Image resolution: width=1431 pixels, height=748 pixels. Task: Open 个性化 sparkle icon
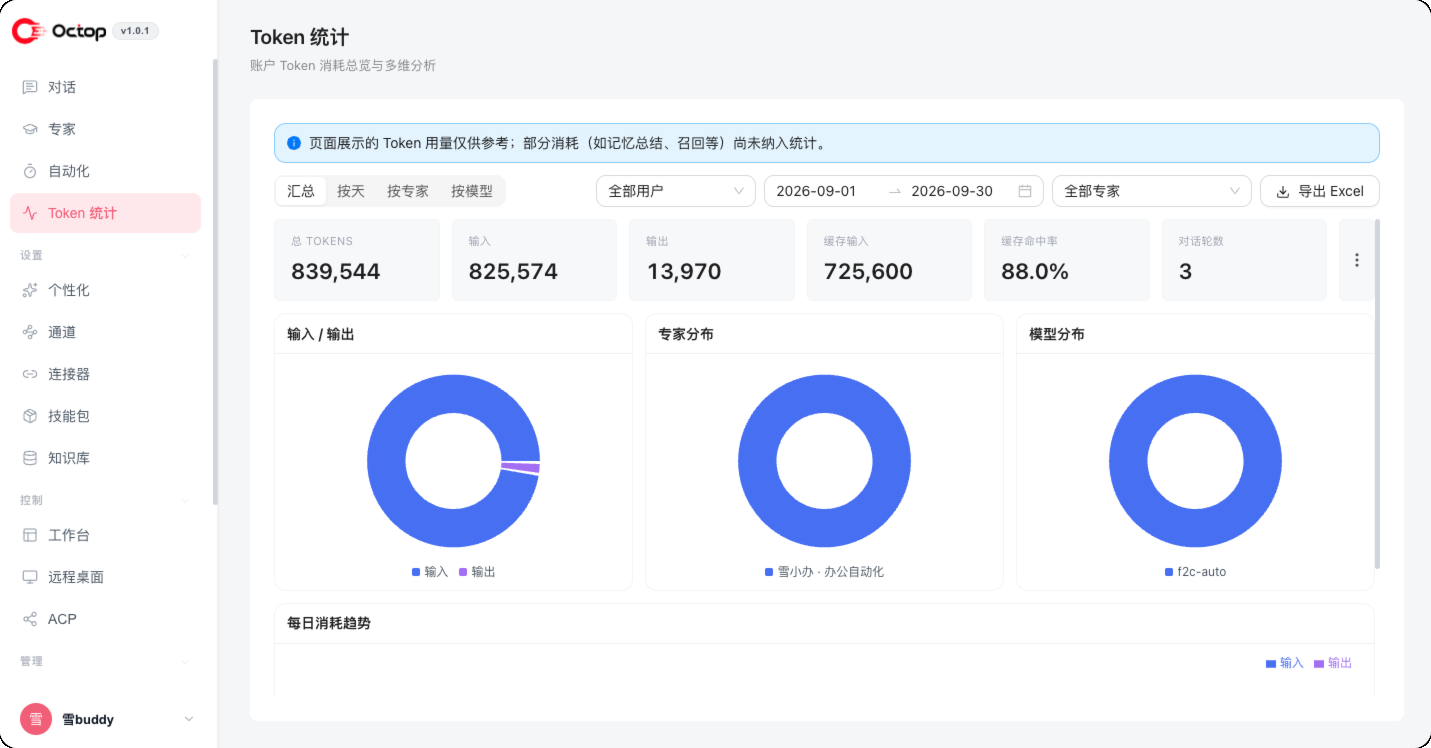[30, 290]
